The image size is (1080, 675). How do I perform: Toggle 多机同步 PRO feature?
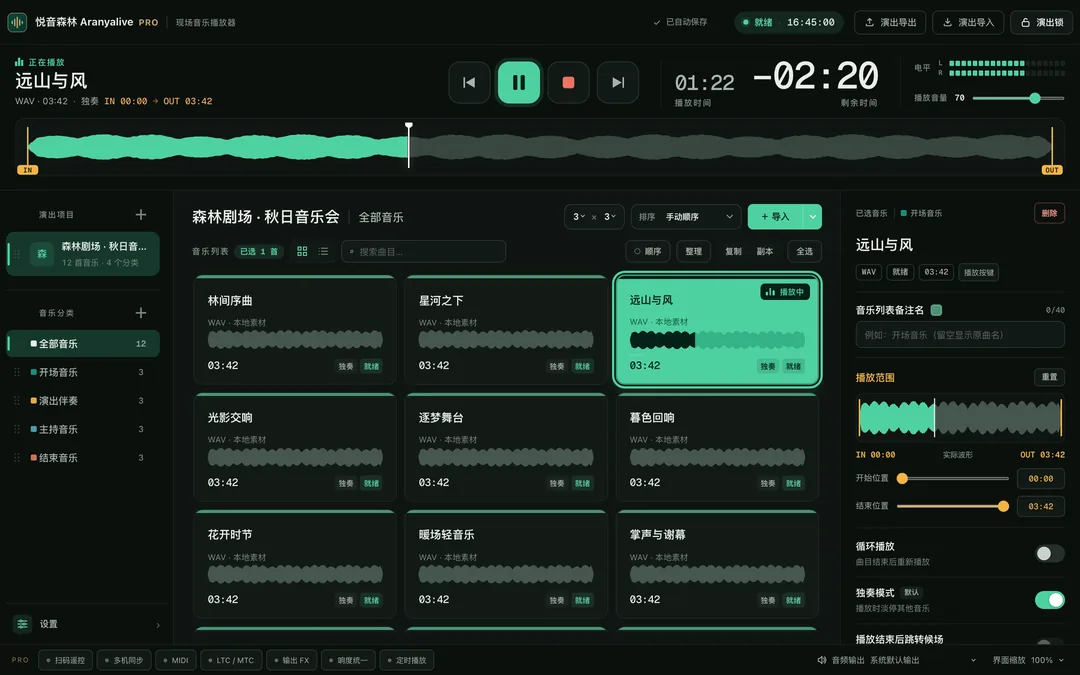124,660
